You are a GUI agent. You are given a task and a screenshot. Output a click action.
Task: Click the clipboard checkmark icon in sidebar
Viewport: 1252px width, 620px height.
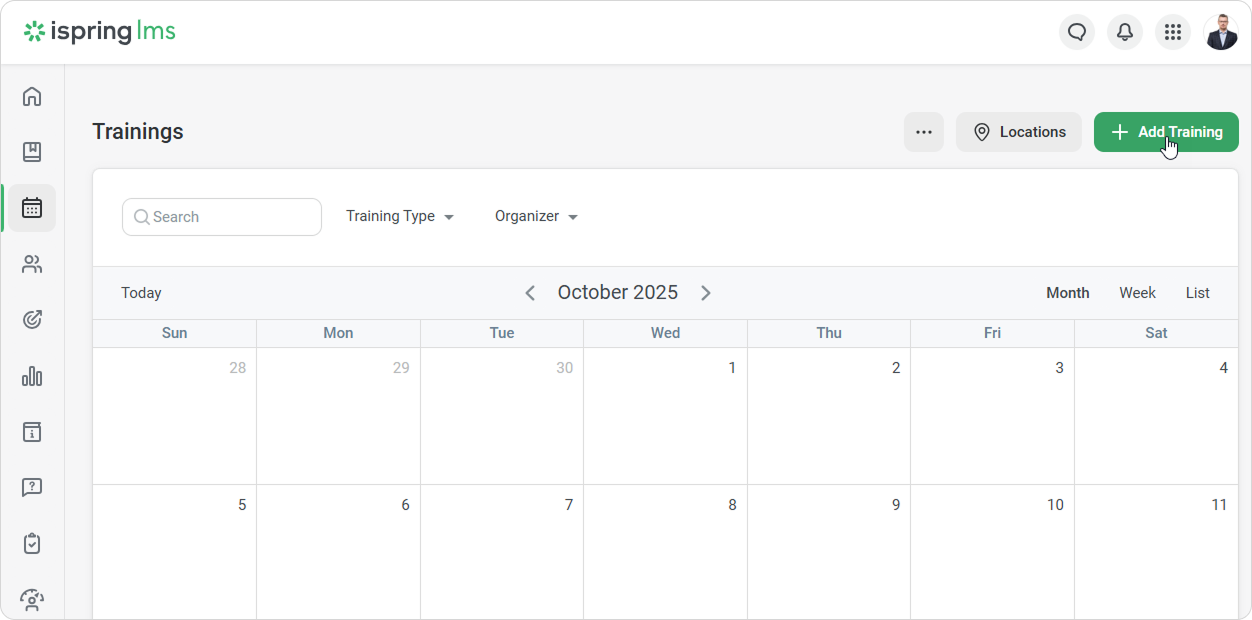[x=32, y=544]
